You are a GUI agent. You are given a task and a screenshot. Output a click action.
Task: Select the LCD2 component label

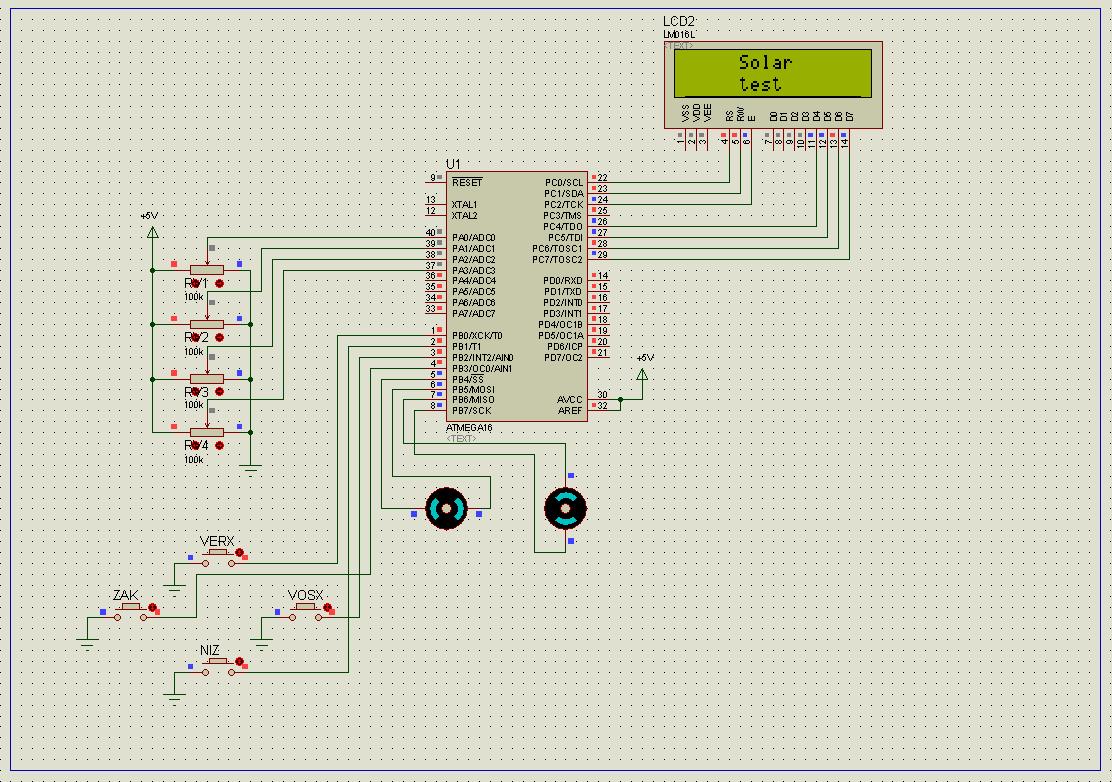[678, 22]
